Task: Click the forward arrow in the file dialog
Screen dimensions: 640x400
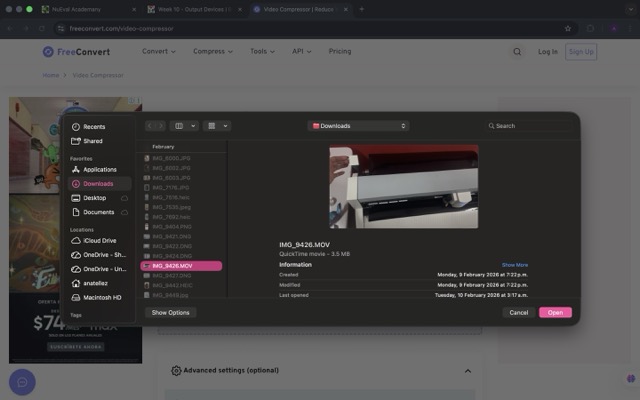Action: click(x=160, y=126)
